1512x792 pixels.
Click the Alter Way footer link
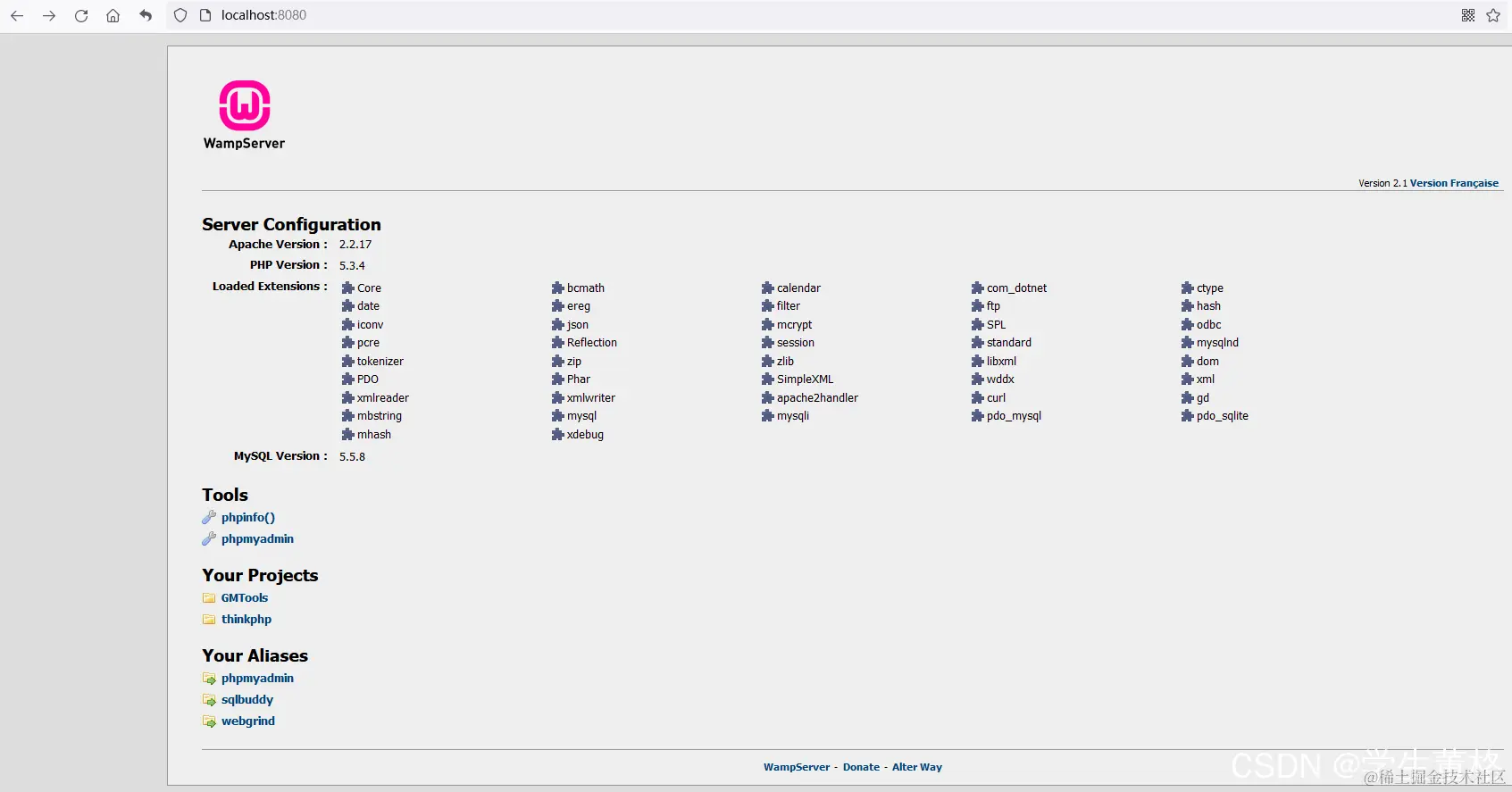[917, 767]
